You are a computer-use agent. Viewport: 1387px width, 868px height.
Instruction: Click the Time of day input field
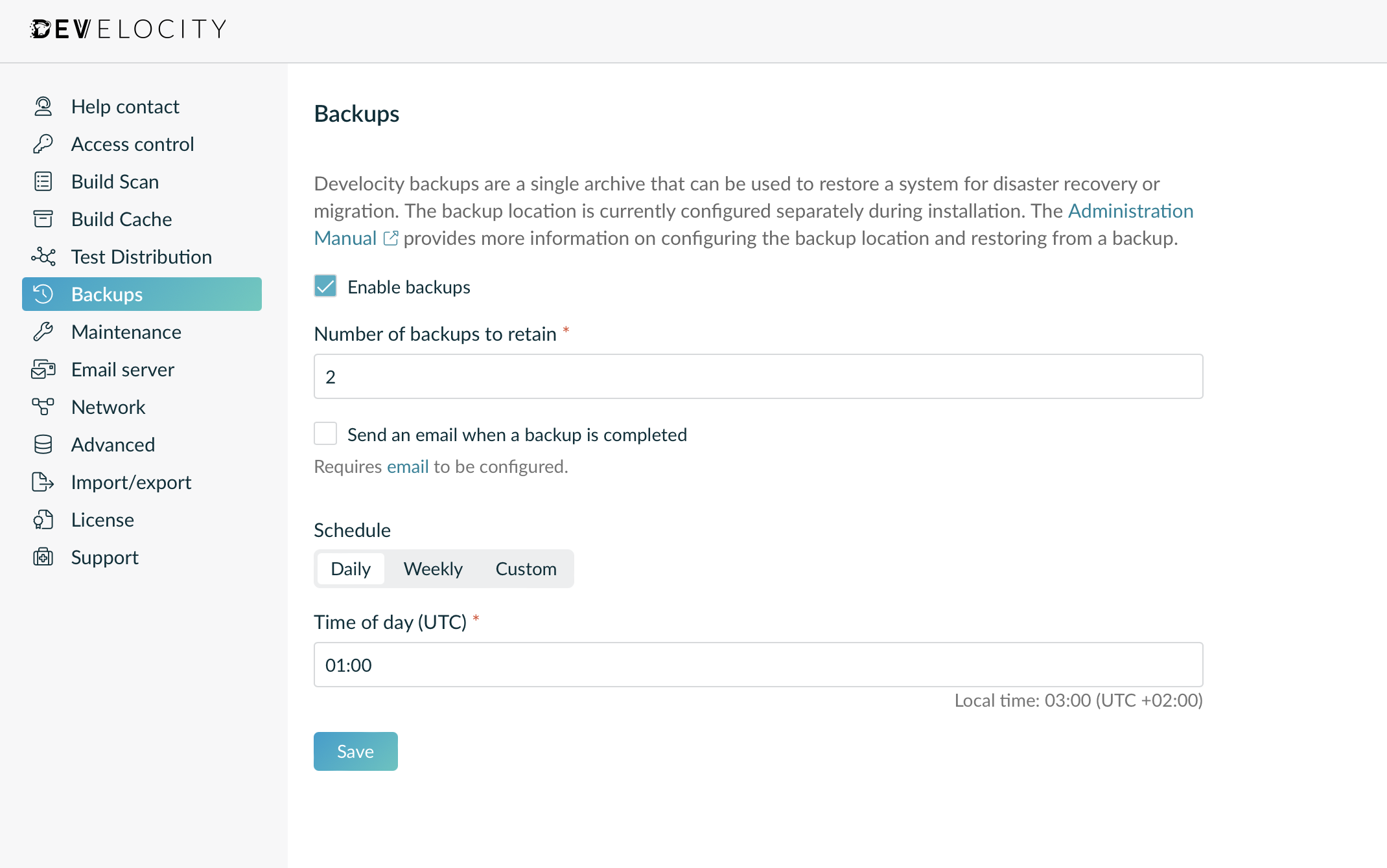[x=757, y=664]
